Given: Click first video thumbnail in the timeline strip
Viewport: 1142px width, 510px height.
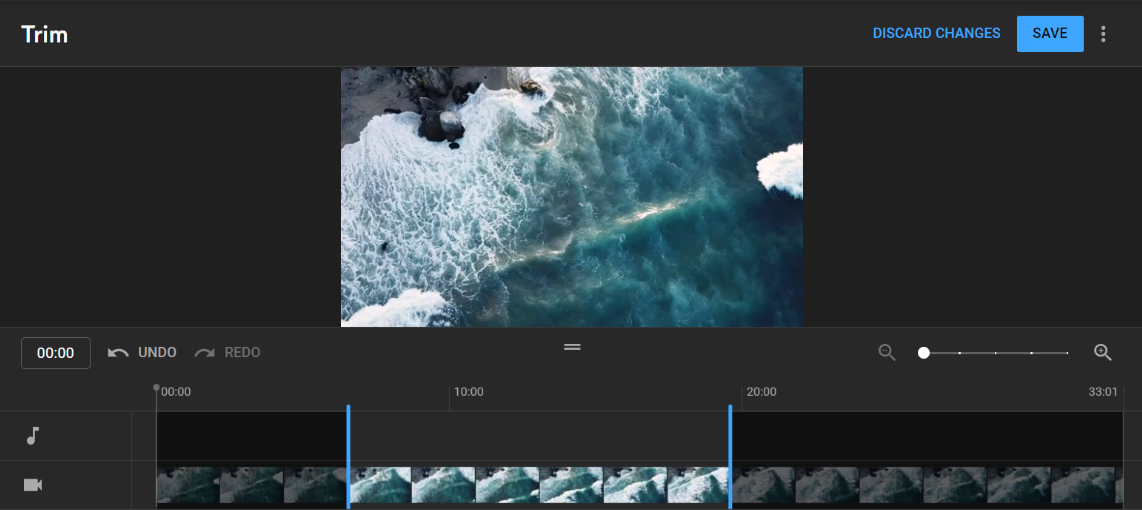Looking at the screenshot, I should click(x=188, y=485).
